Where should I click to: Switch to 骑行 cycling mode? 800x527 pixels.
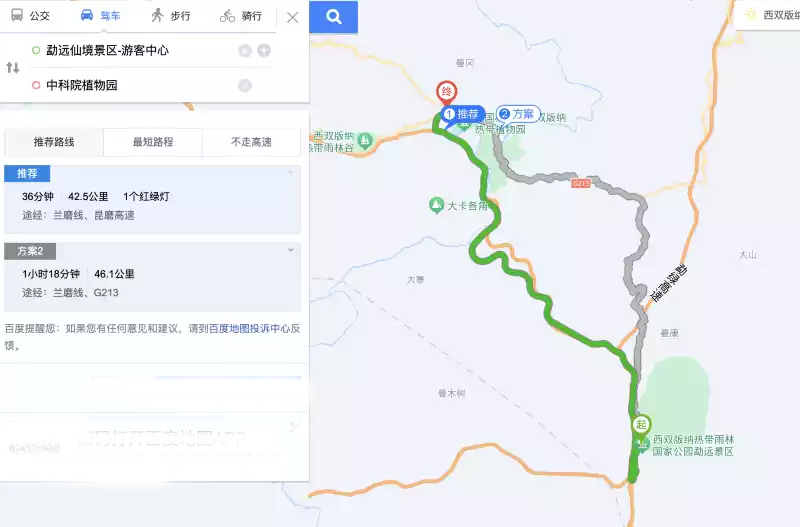241,16
